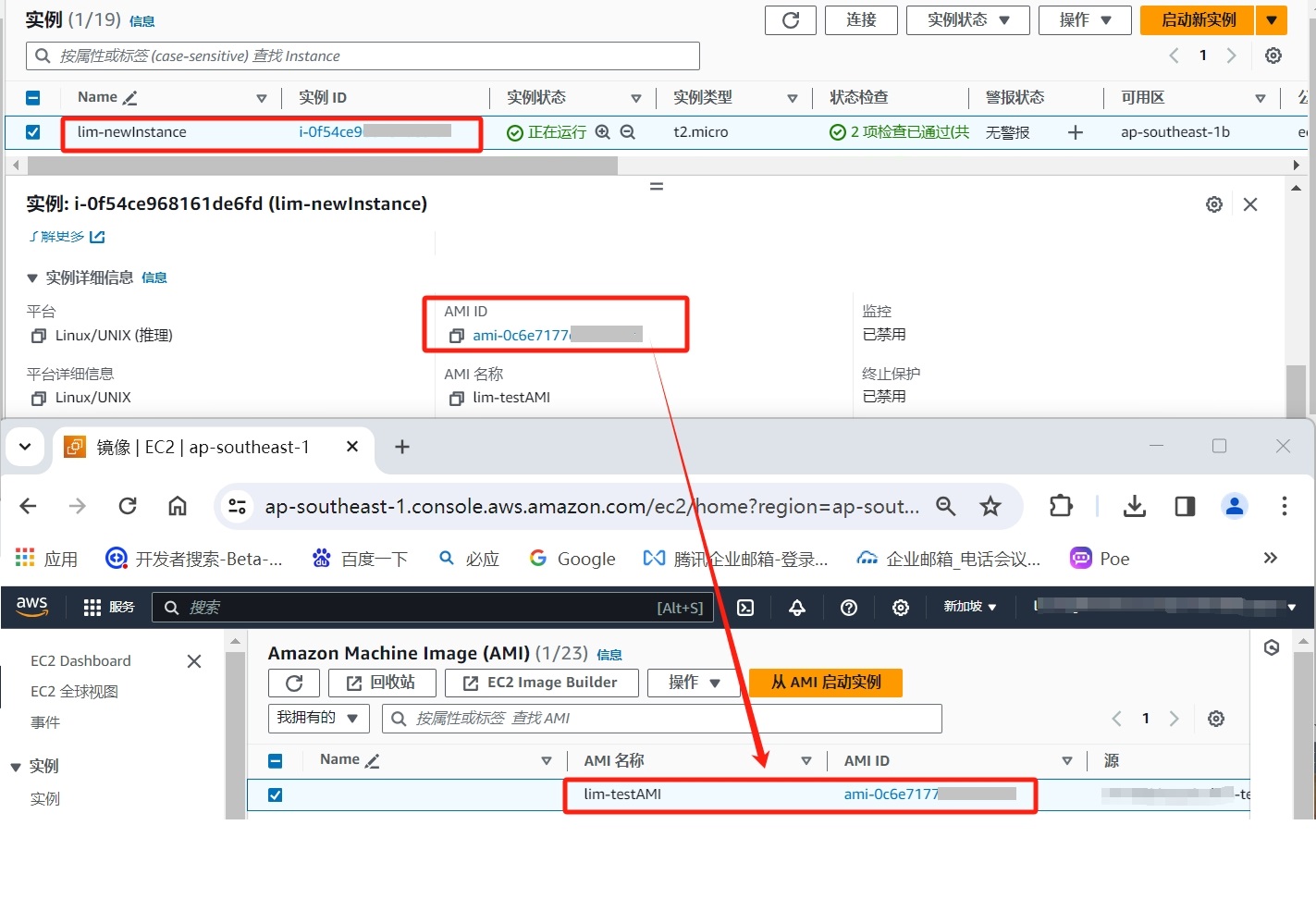Open the 新加坡 region selector

click(x=968, y=608)
